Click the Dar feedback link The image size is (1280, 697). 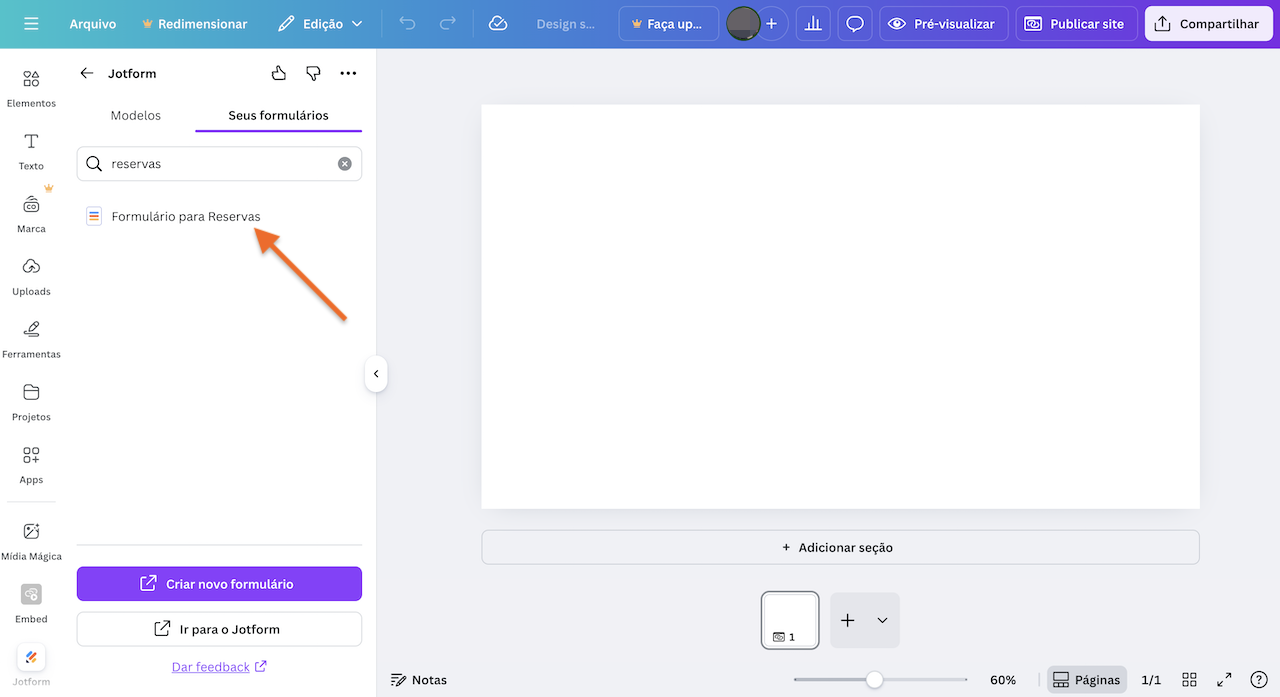pyautogui.click(x=218, y=666)
